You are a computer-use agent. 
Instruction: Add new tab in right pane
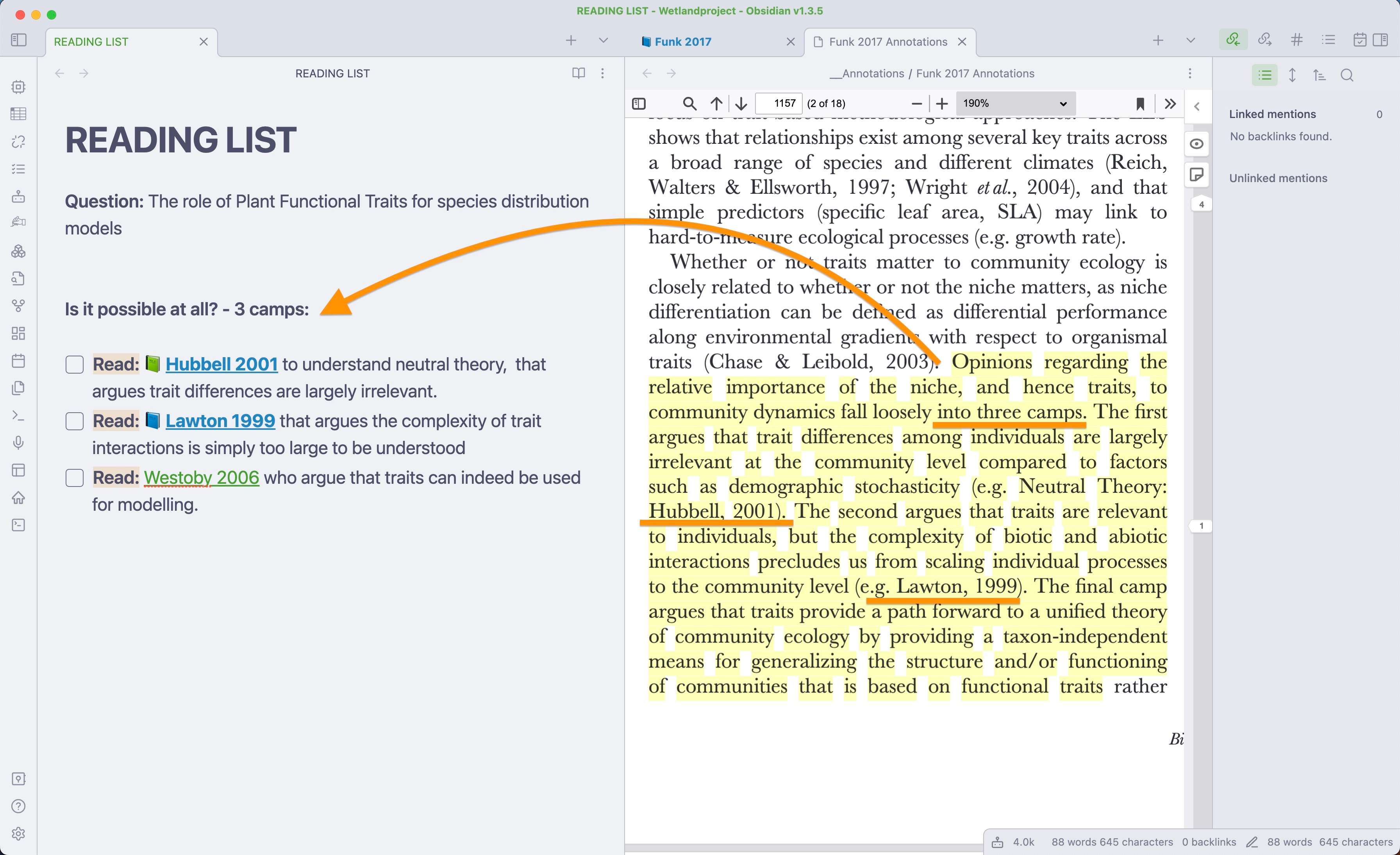pyautogui.click(x=1158, y=40)
